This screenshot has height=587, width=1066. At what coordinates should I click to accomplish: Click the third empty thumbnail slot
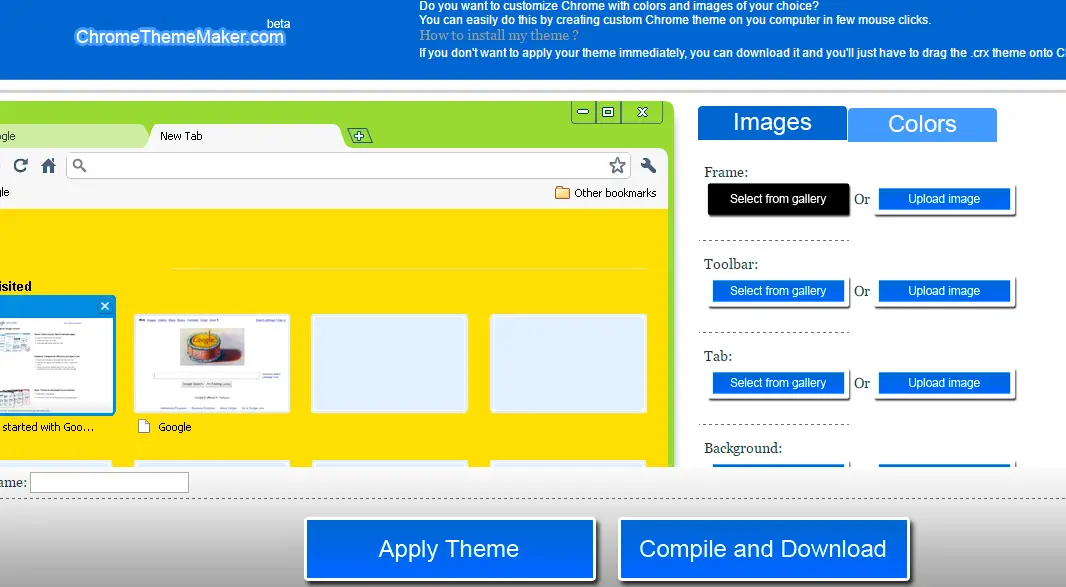coord(390,363)
